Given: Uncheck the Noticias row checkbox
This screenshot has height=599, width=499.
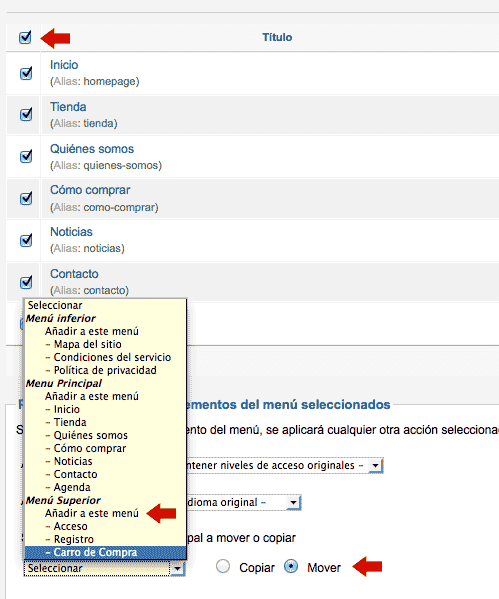Looking at the screenshot, I should [x=26, y=240].
